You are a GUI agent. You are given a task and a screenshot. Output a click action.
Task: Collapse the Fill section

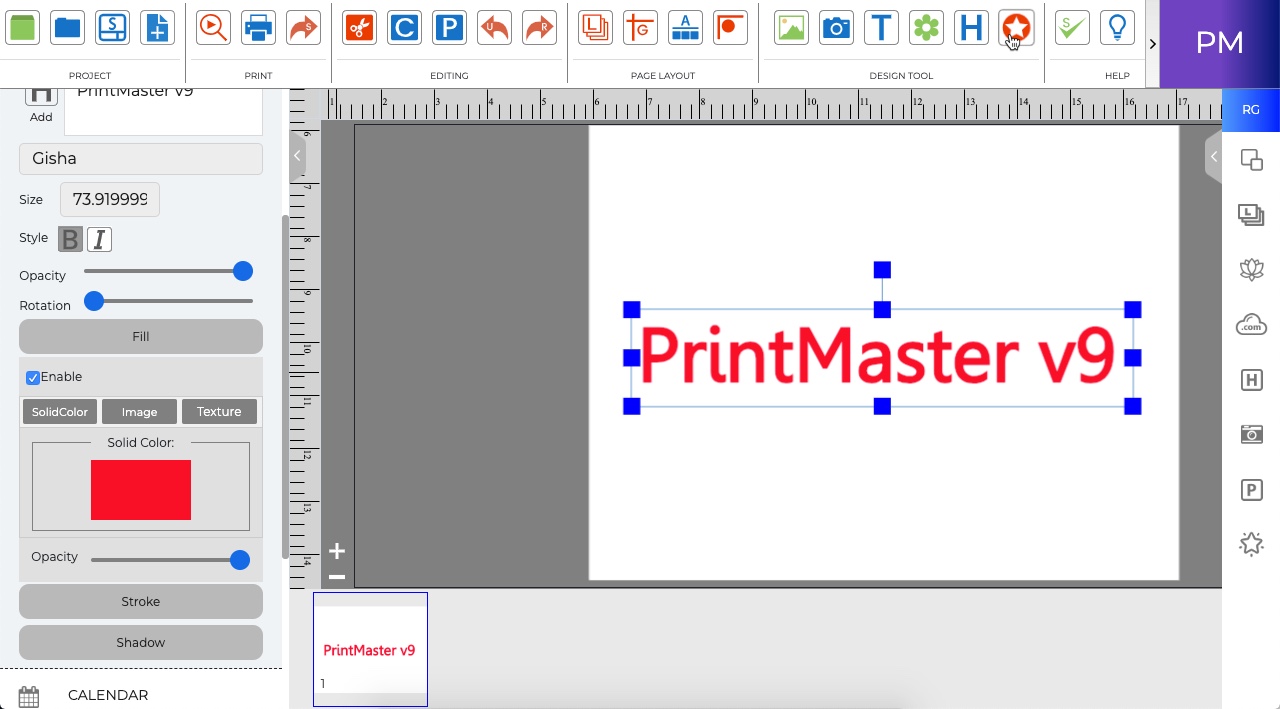coord(141,337)
